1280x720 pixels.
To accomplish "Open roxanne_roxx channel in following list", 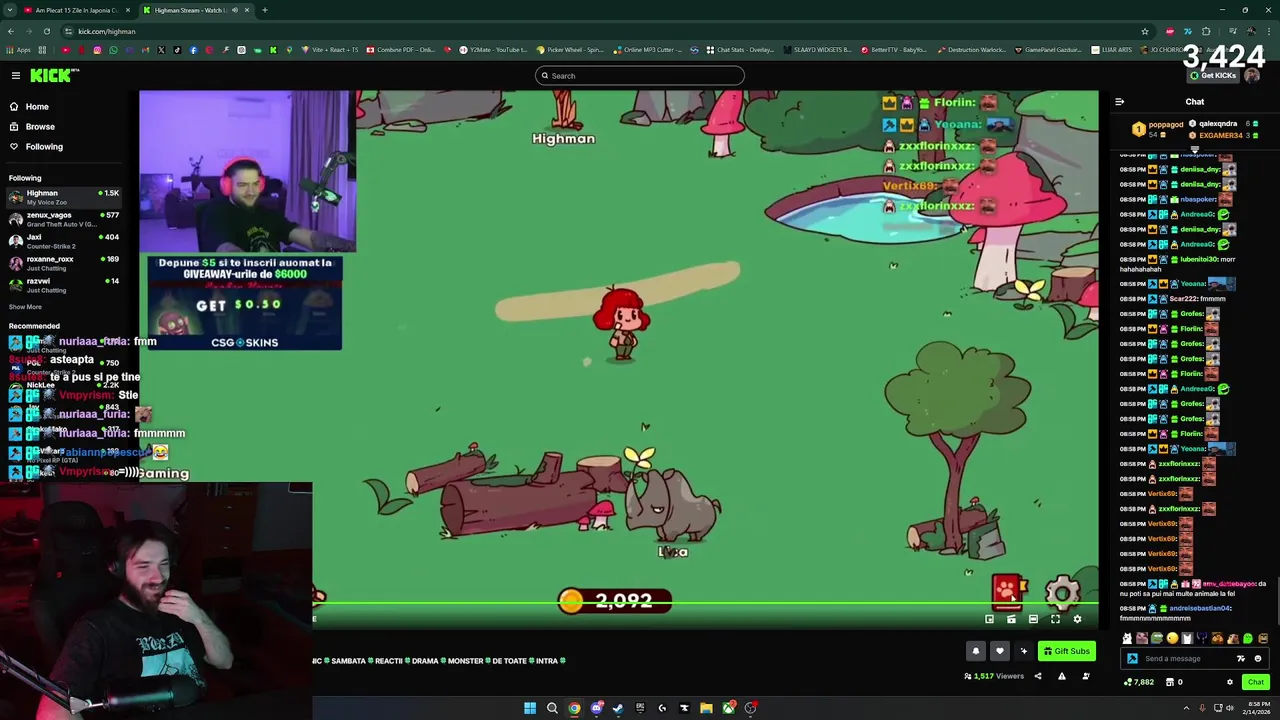I will (x=62, y=263).
